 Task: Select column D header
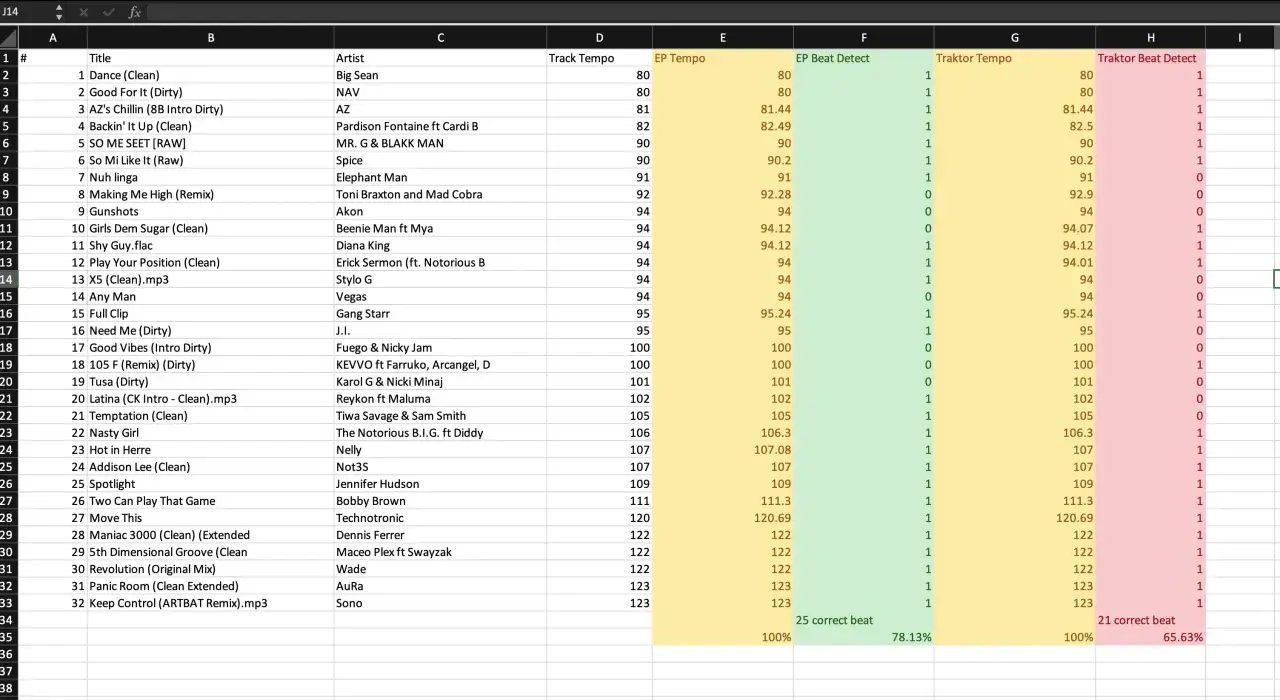click(x=599, y=38)
